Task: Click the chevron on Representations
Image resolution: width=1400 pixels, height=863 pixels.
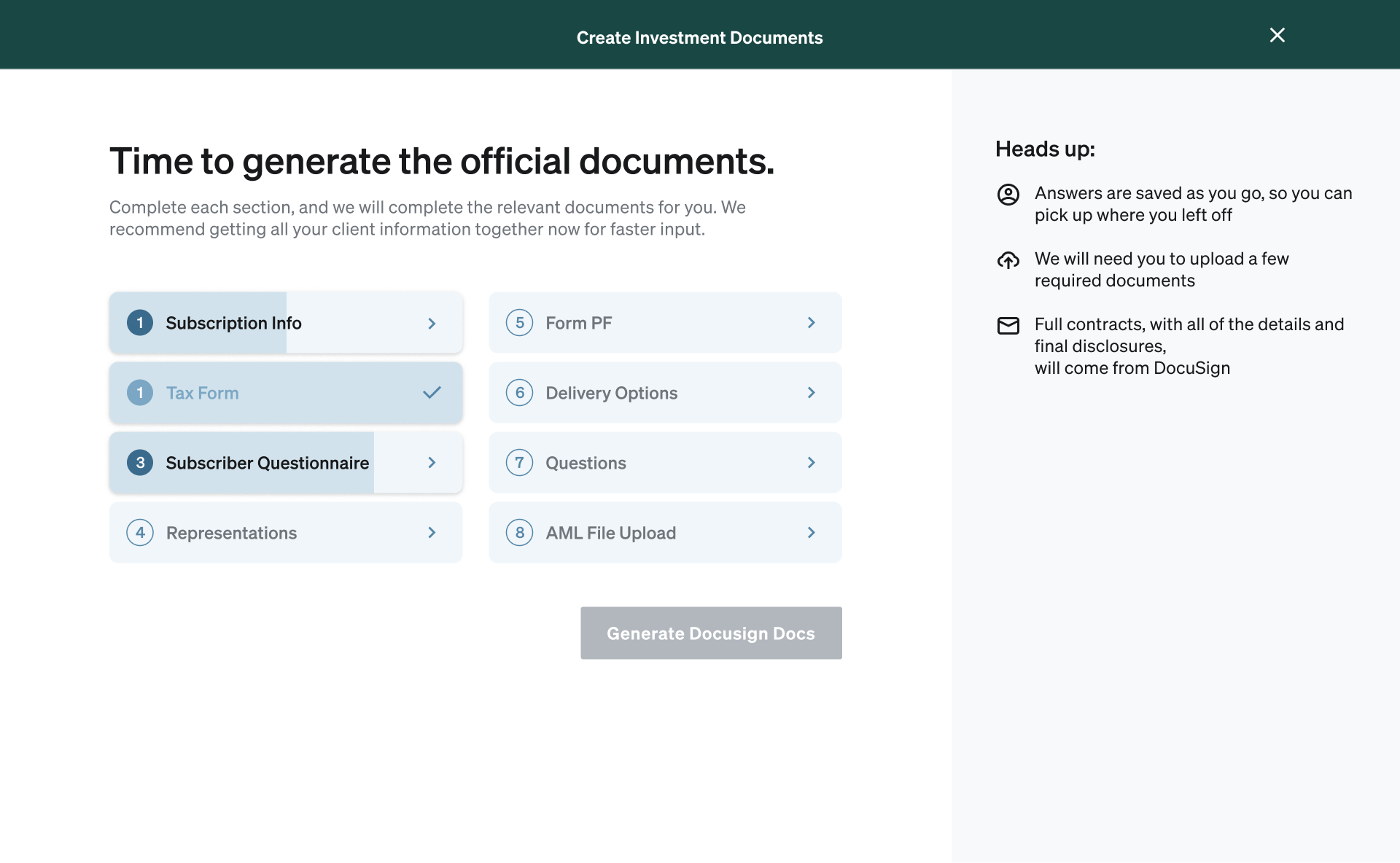Action: click(432, 533)
